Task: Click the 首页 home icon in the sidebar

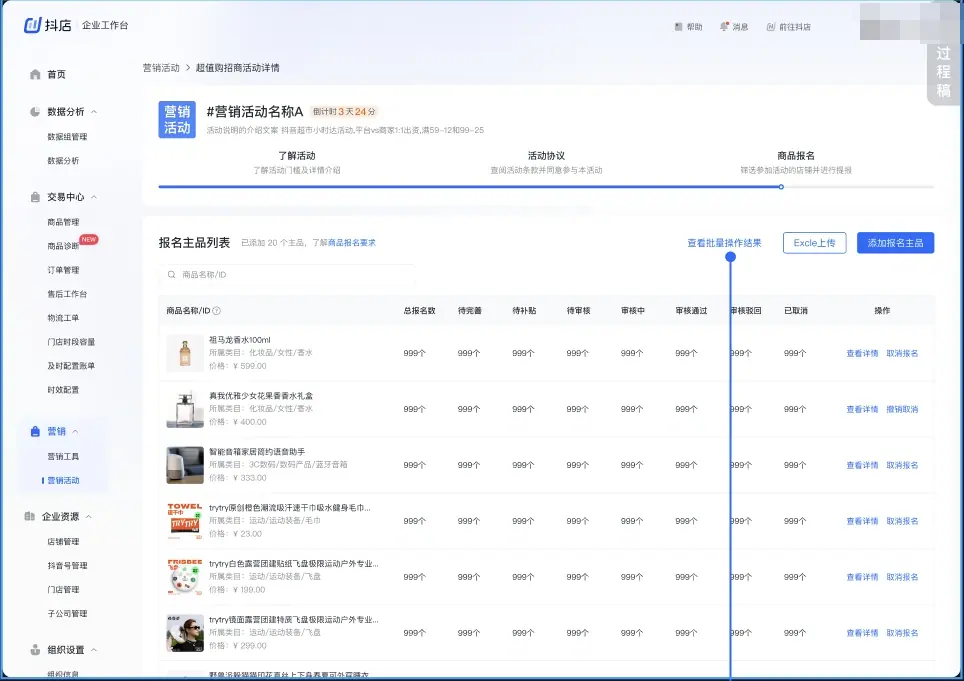Action: tap(35, 74)
